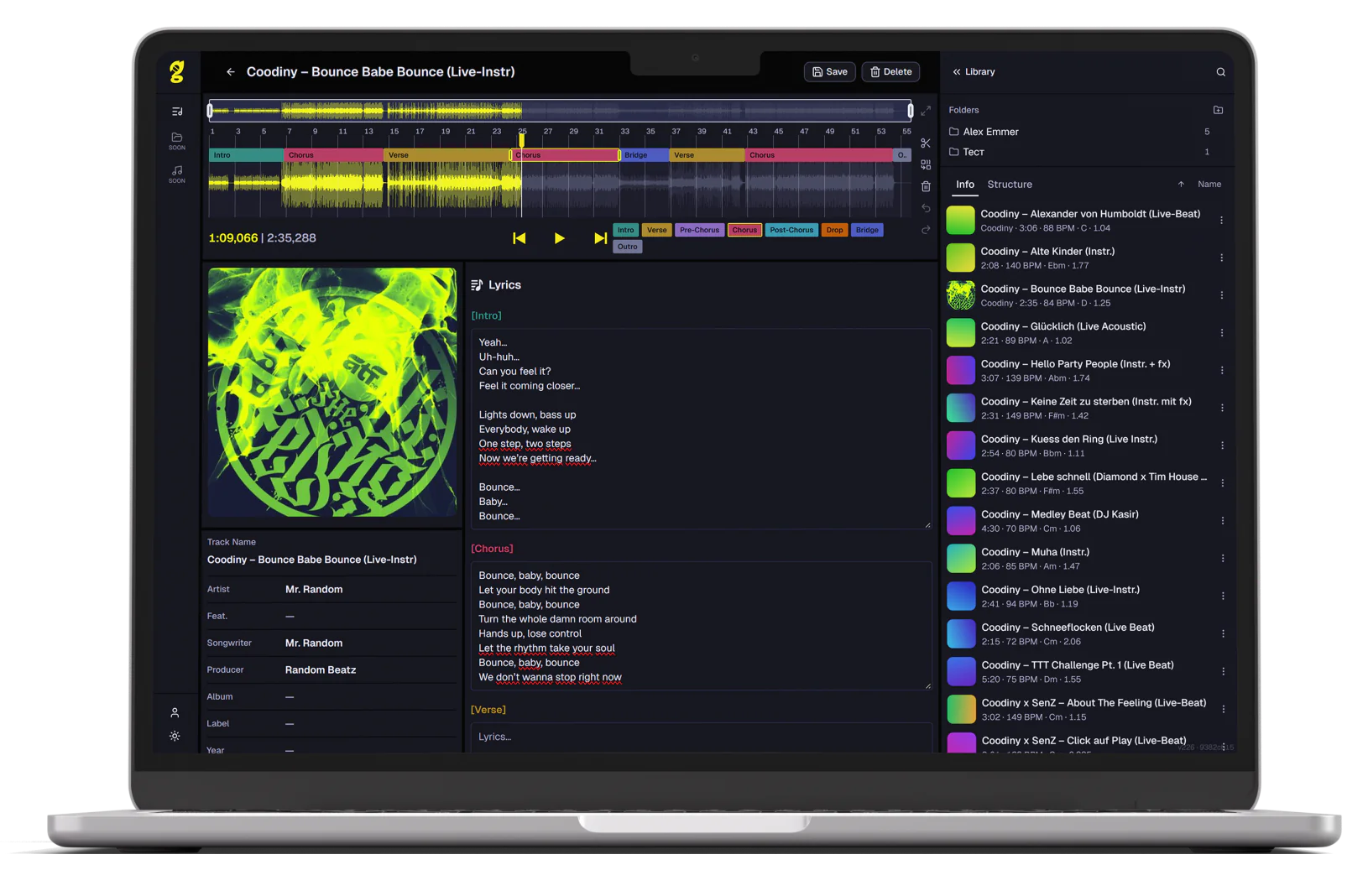Select Coodiny – Muha (Instr.) track
This screenshot has height=896, width=1368.
[x=1088, y=559]
